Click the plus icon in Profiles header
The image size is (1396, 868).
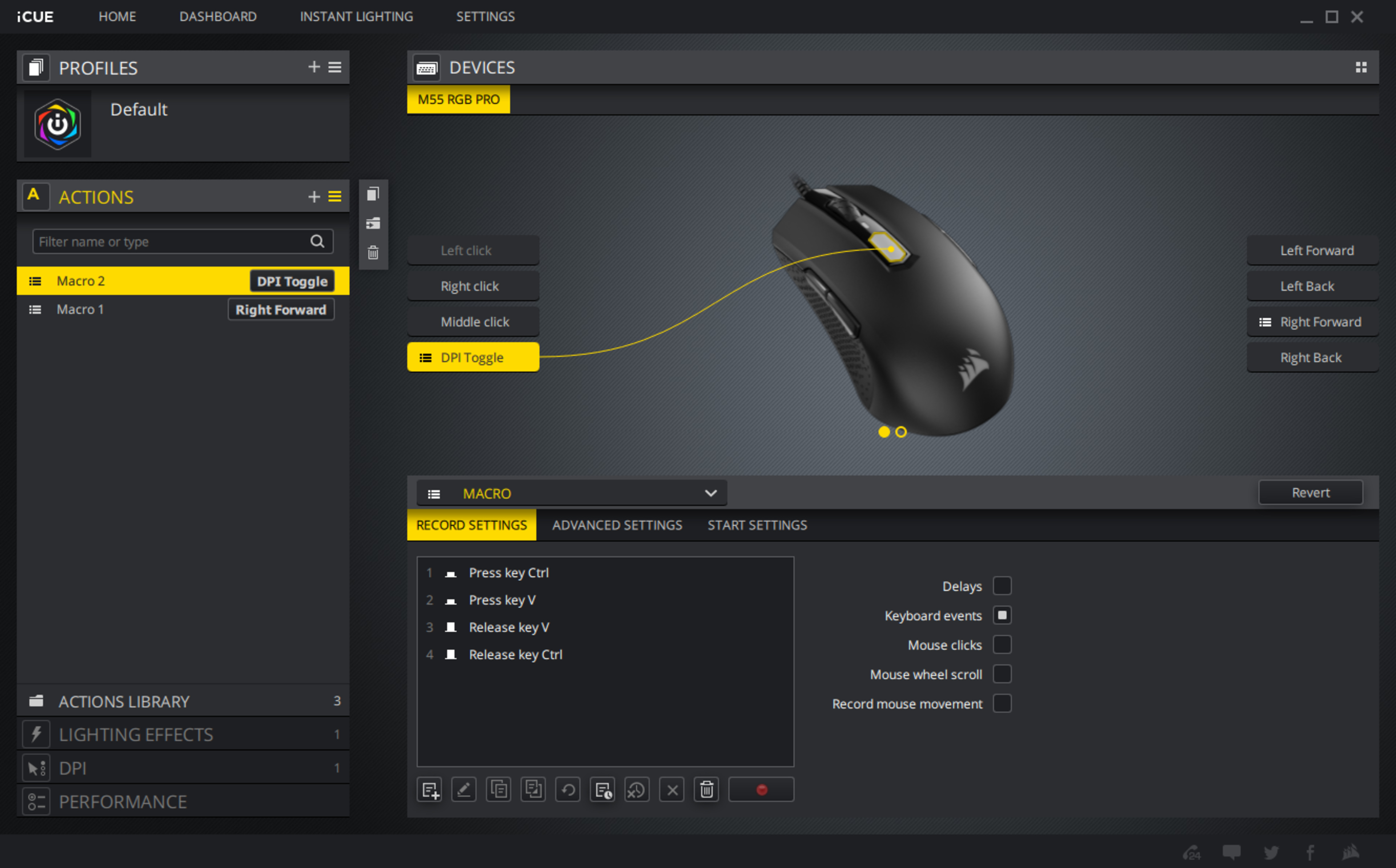point(313,67)
